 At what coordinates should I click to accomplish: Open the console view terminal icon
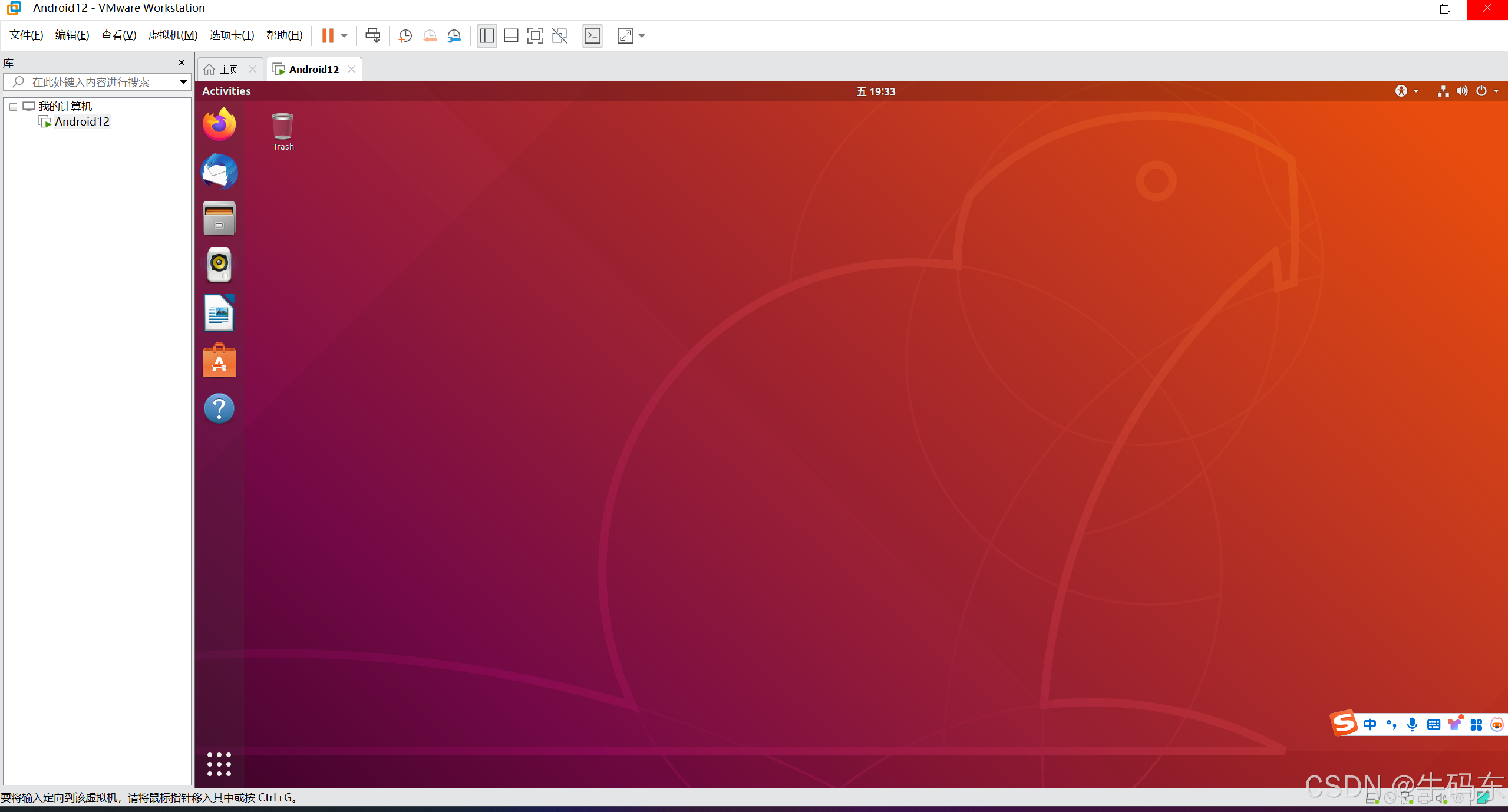click(592, 36)
